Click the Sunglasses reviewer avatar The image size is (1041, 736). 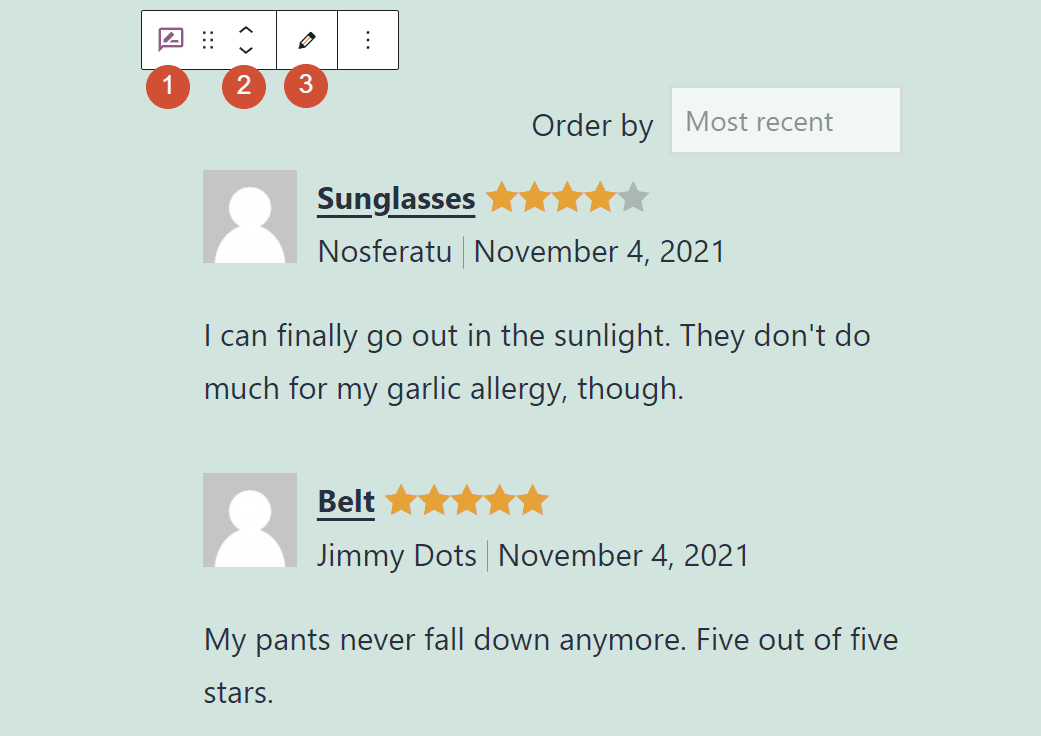[x=250, y=217]
